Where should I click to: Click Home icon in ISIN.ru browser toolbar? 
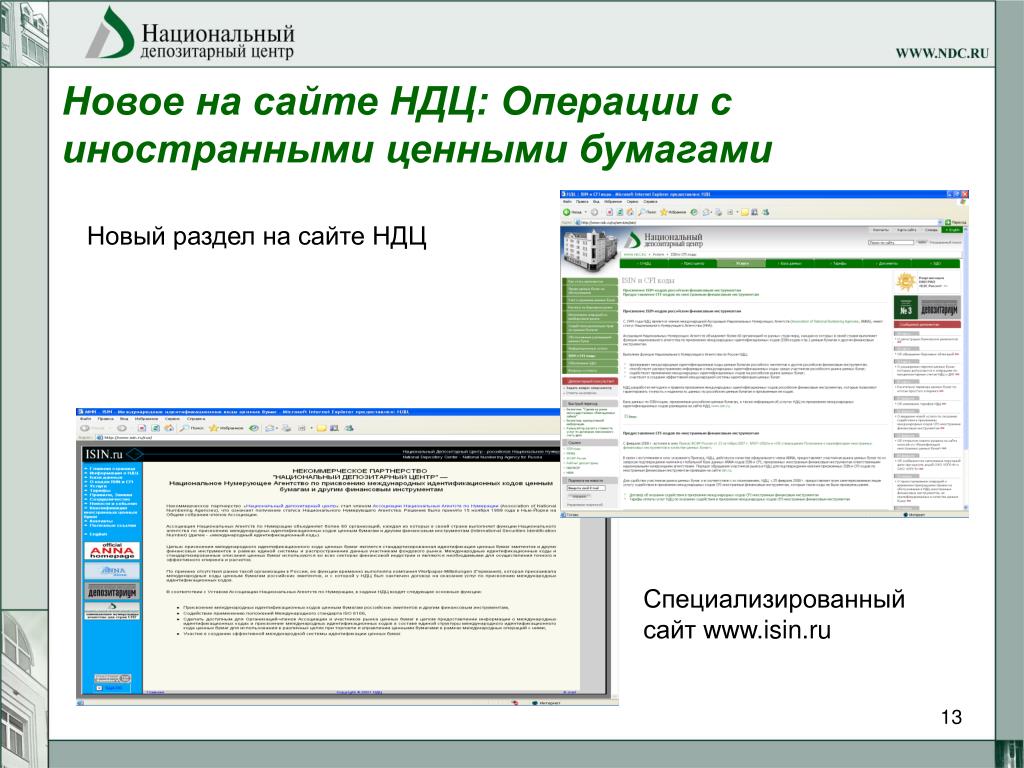point(169,428)
